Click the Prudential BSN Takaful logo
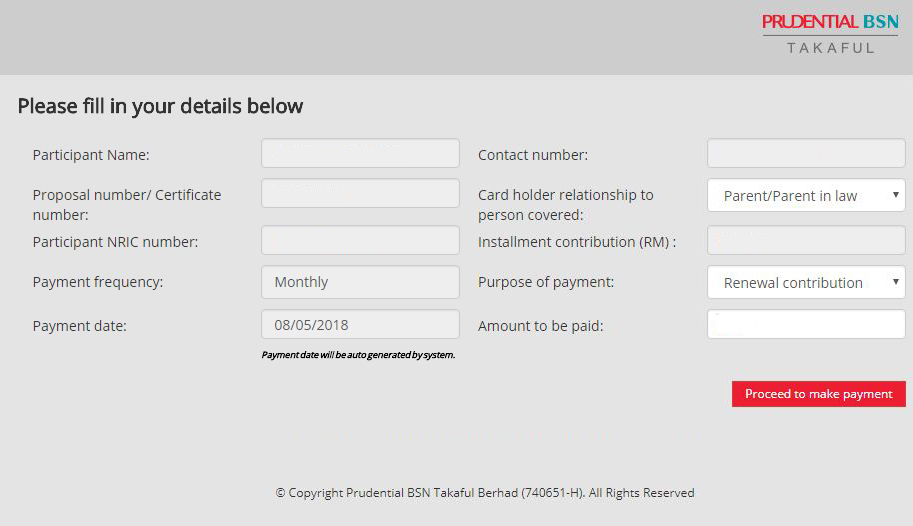Viewport: 913px width, 526px height. pos(830,33)
